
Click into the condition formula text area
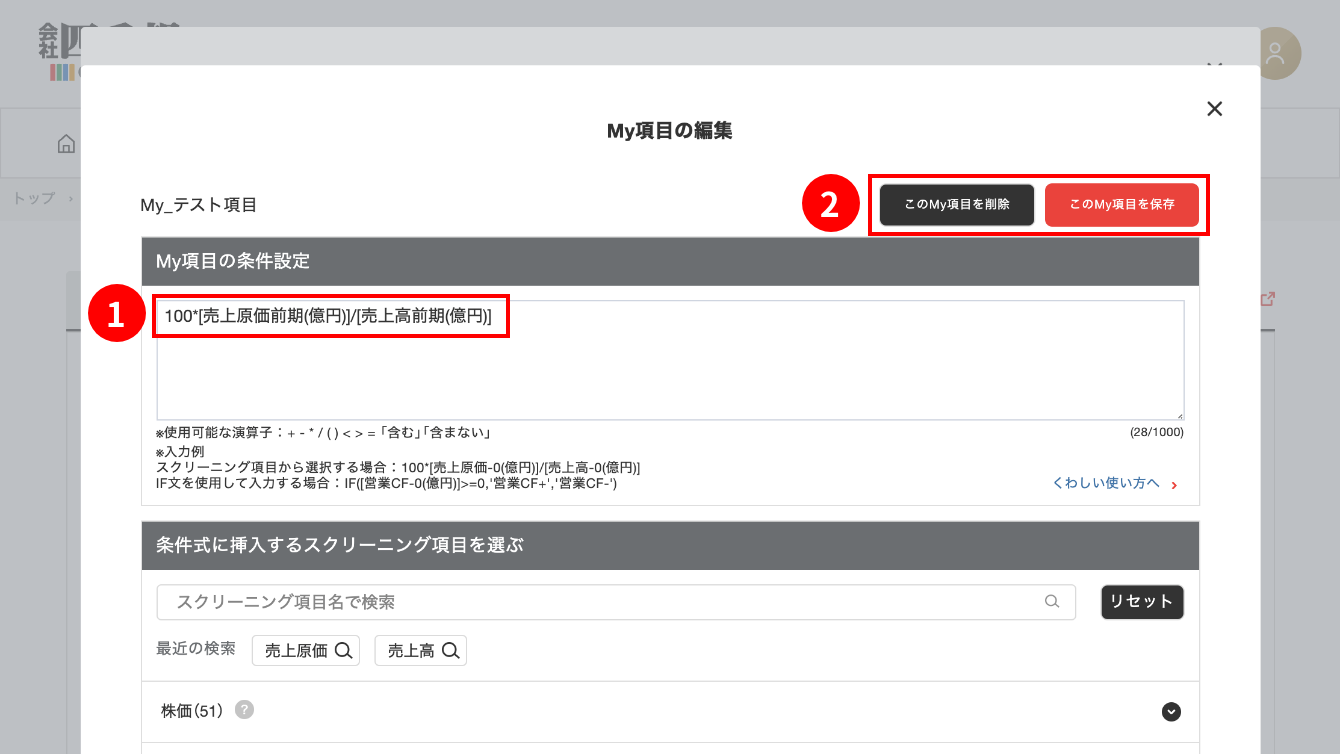(670, 360)
